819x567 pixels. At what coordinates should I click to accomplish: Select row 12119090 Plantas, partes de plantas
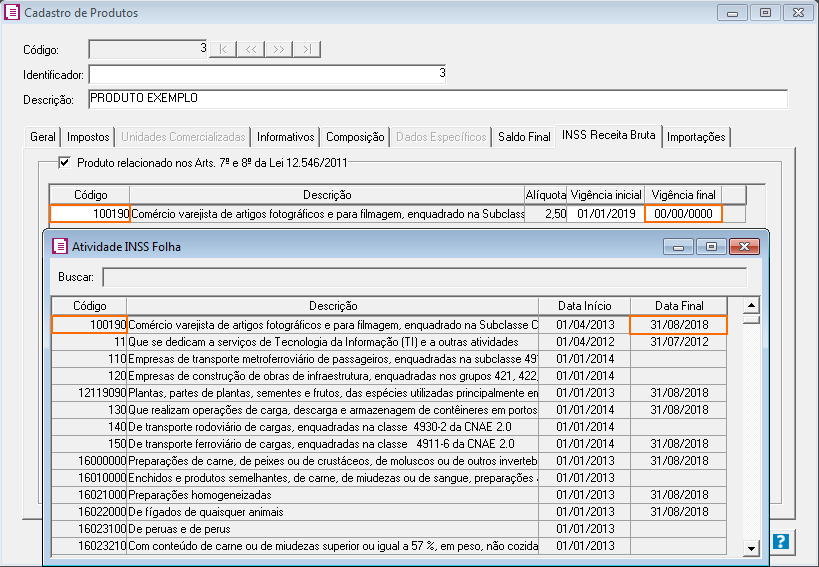point(389,393)
